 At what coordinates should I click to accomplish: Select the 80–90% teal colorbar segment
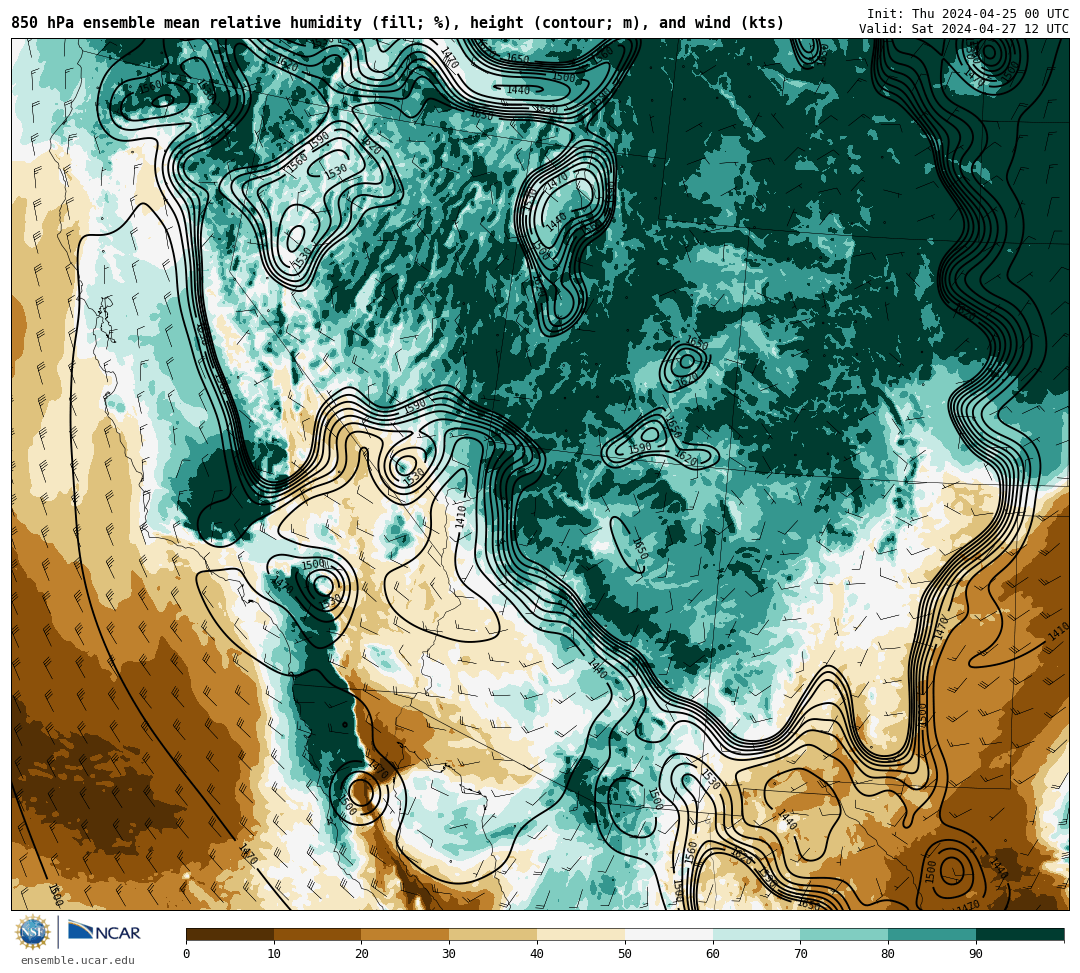coord(932,934)
